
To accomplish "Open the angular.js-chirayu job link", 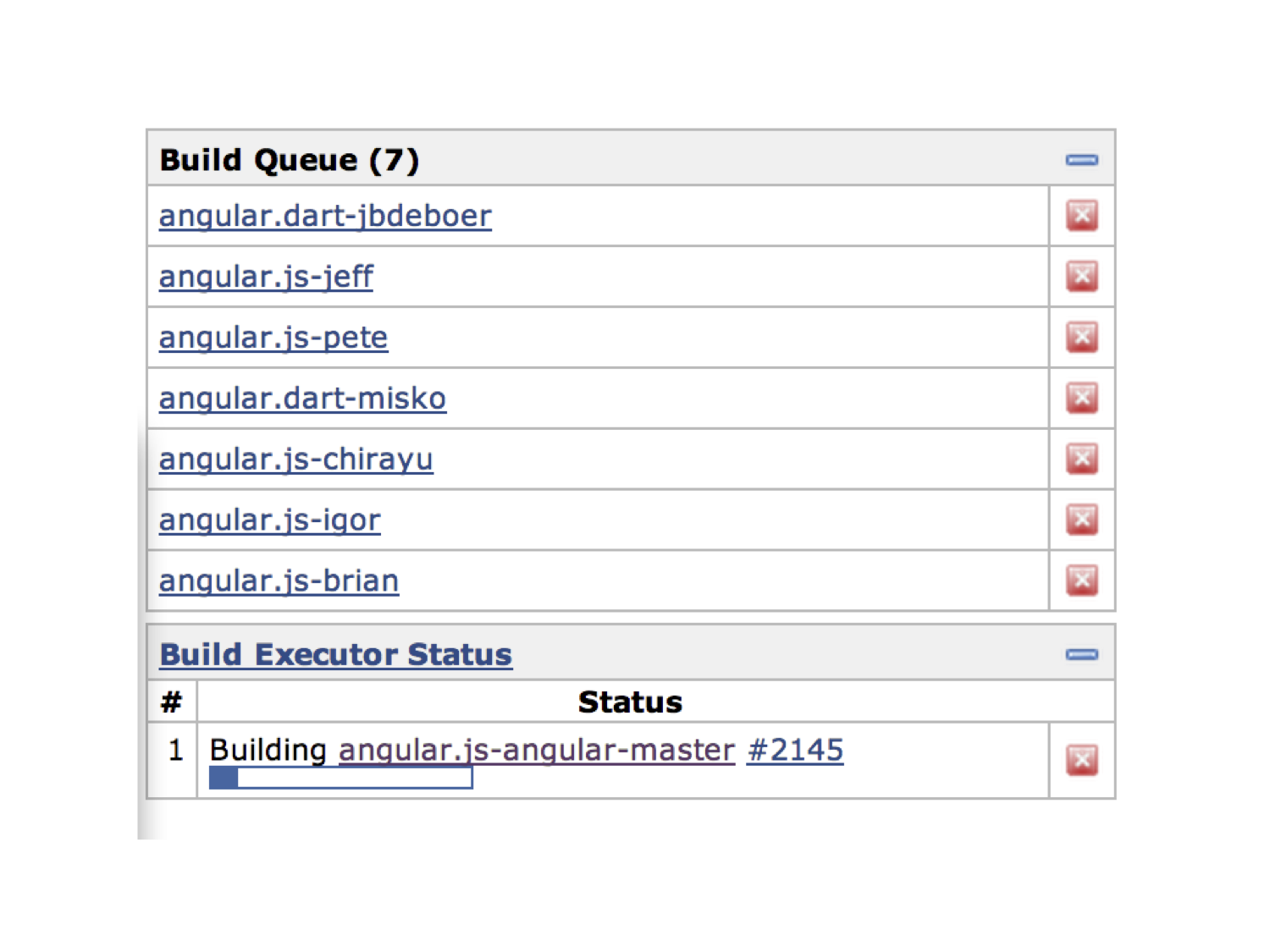I will point(295,460).
